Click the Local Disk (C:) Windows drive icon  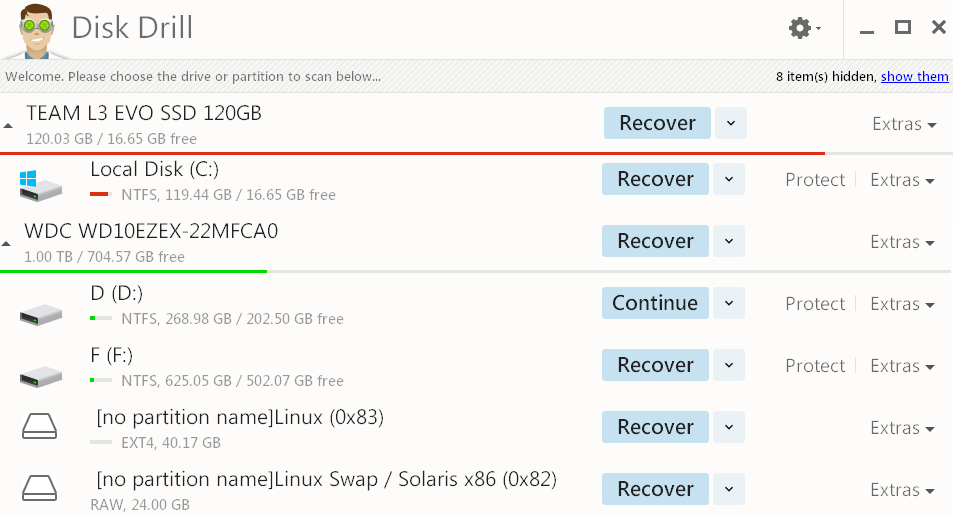pyautogui.click(x=40, y=182)
